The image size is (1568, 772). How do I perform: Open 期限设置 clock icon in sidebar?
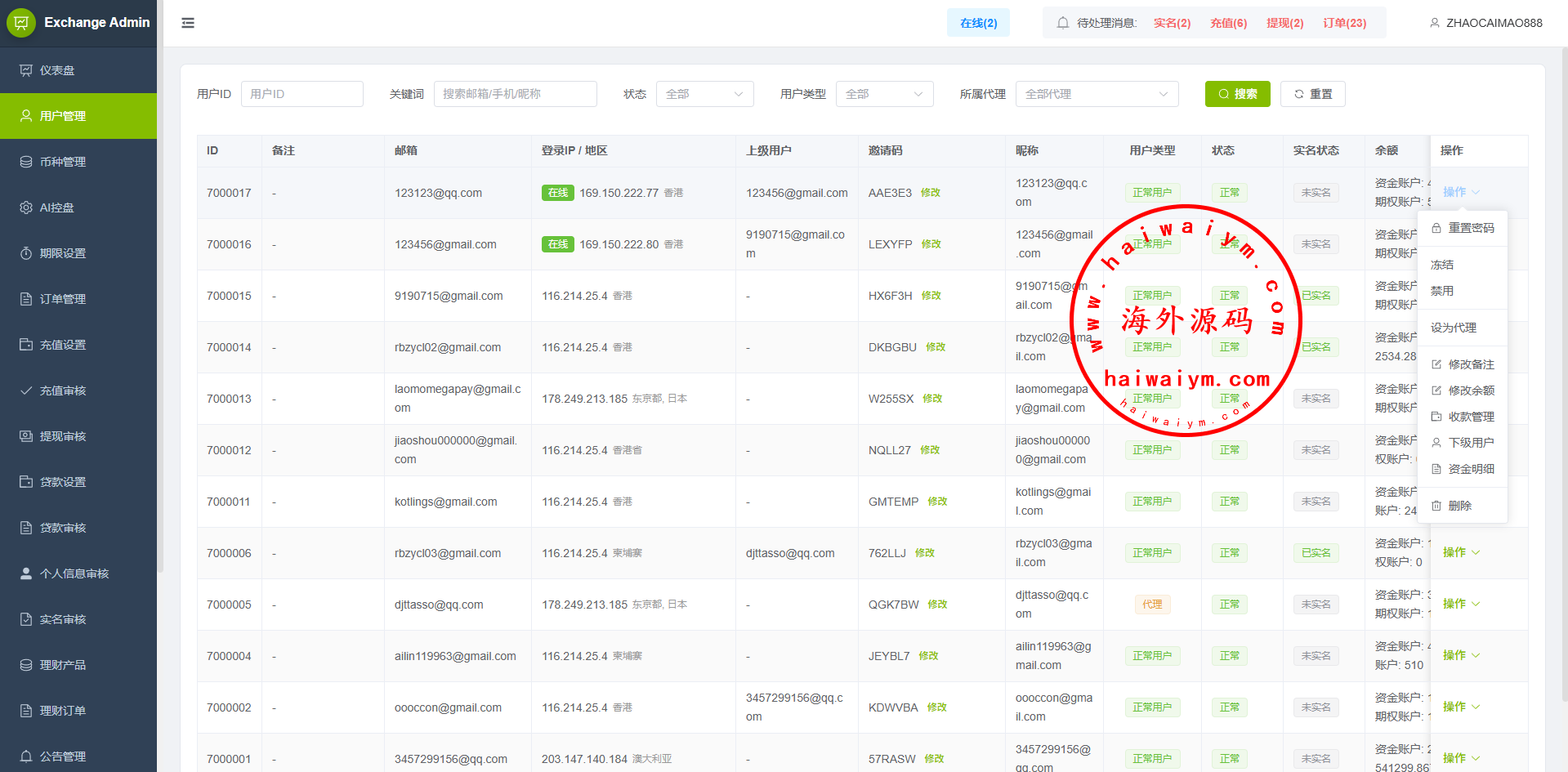tap(26, 253)
